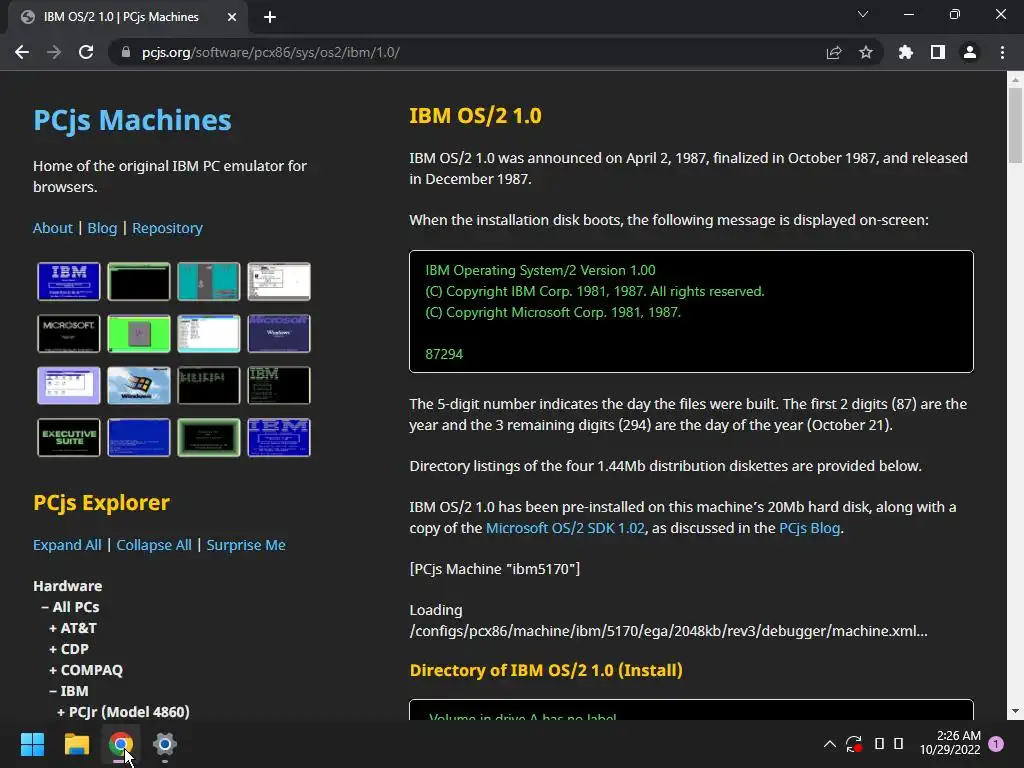Viewport: 1024px width, 768px height.
Task: Select the IBM OS/2 1.0 tab
Action: (x=121, y=17)
